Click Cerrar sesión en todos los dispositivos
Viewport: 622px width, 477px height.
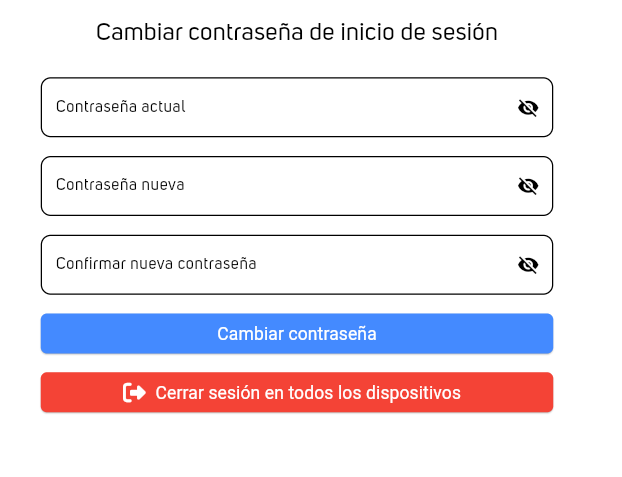307,393
